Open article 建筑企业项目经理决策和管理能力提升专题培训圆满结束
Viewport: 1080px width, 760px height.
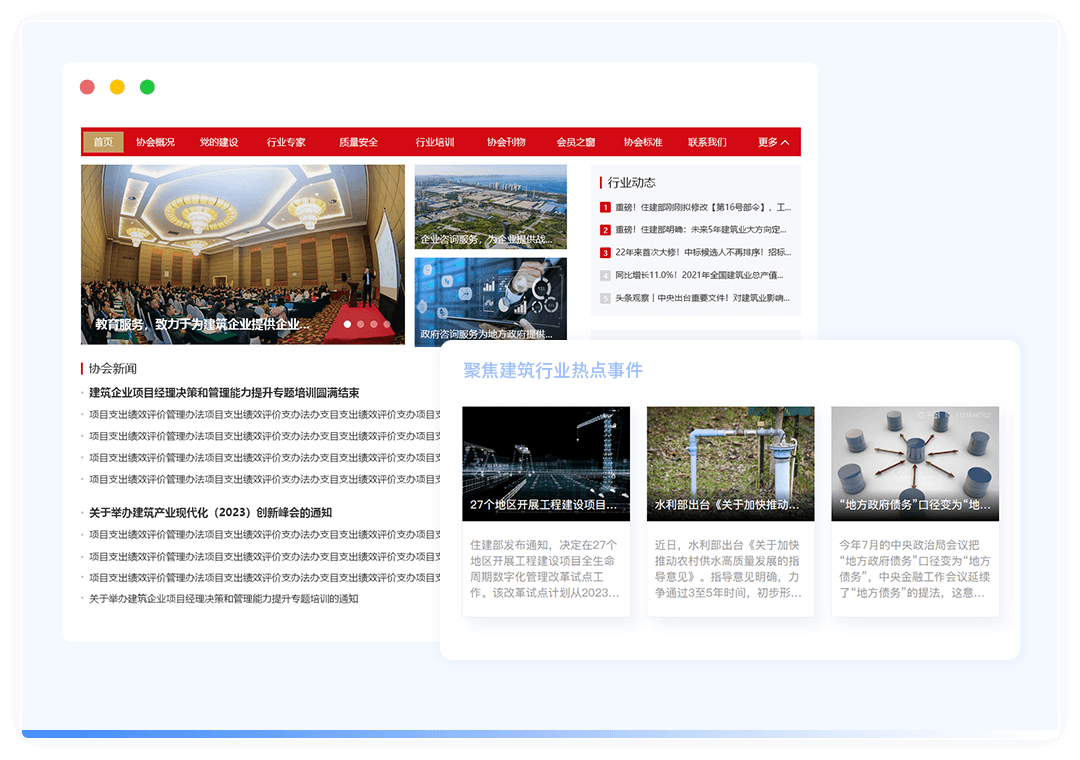222,393
